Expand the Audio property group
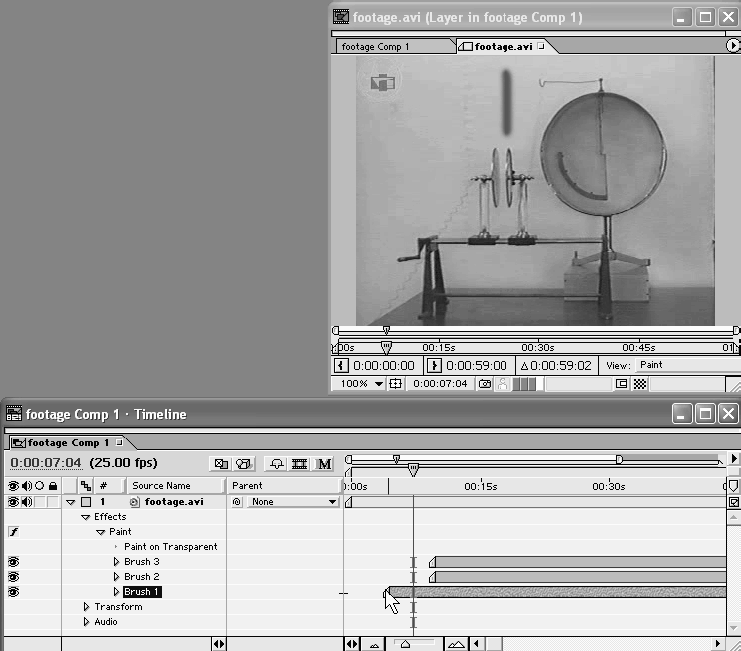The width and height of the screenshot is (741, 651). point(86,622)
